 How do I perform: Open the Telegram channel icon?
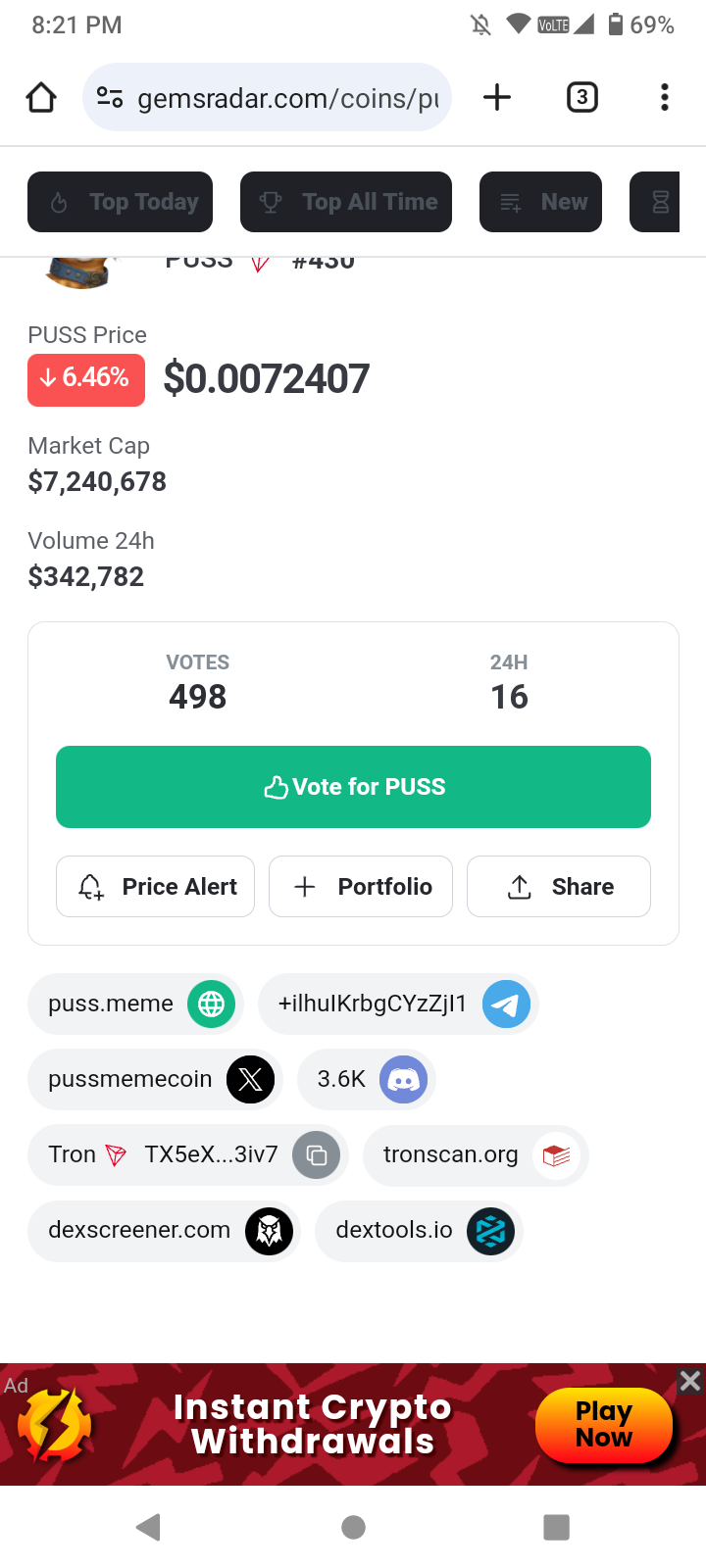506,1004
